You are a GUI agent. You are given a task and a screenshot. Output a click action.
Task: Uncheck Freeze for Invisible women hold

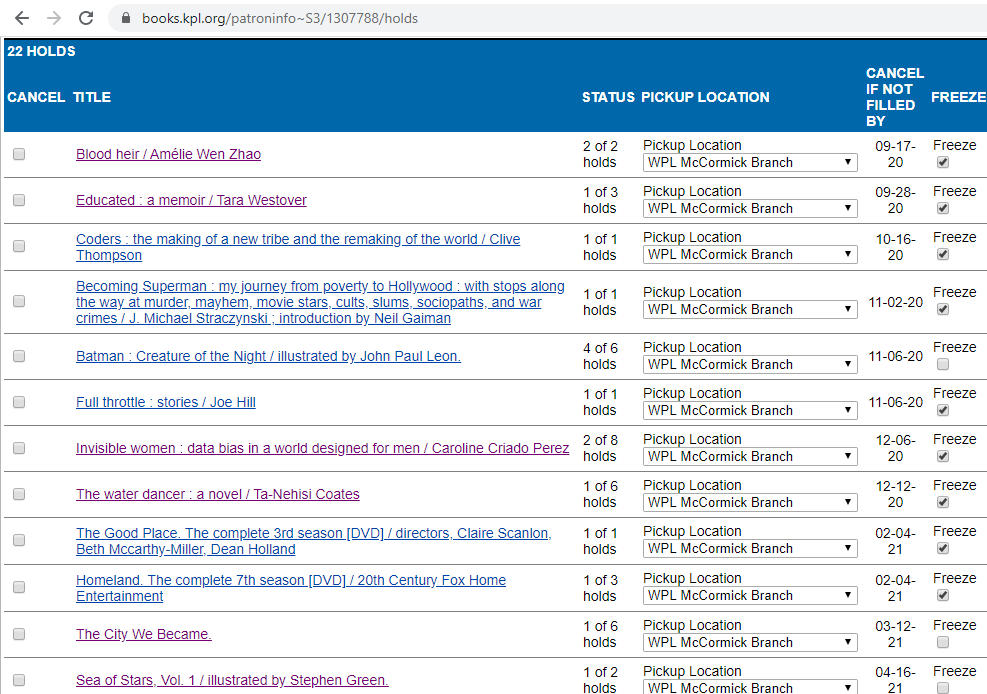pyautogui.click(x=942, y=456)
